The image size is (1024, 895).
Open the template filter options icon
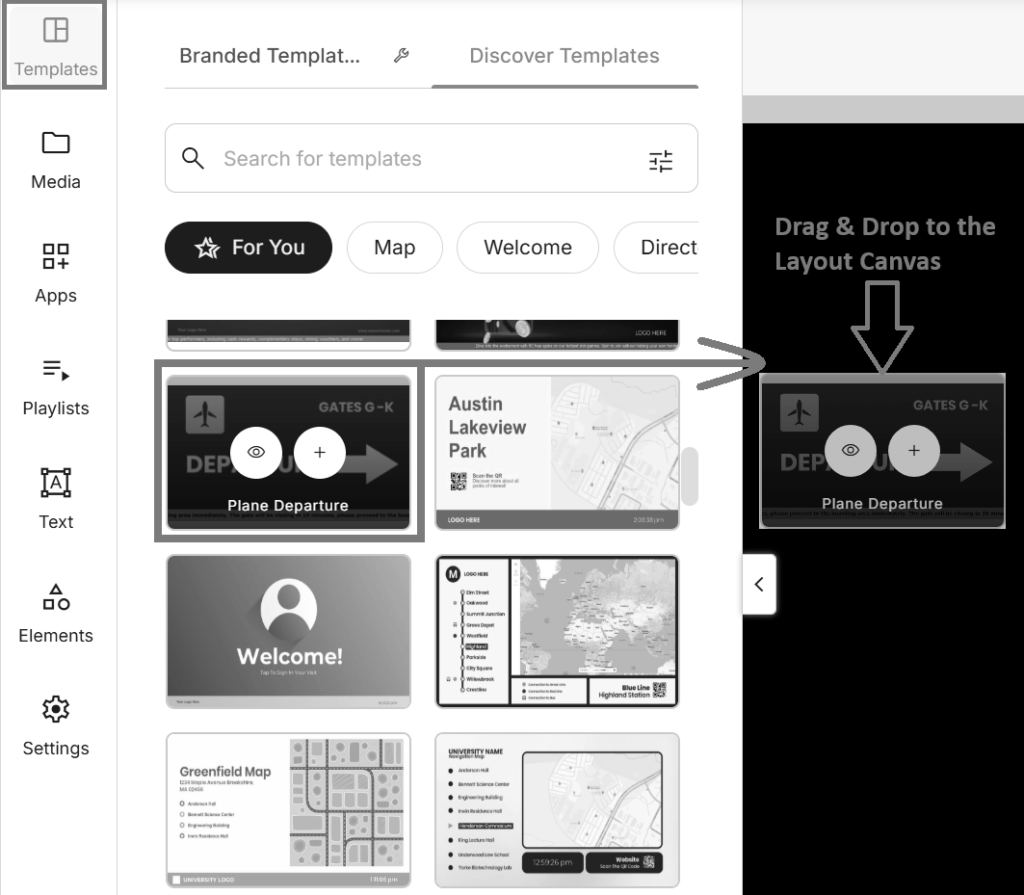(x=661, y=160)
